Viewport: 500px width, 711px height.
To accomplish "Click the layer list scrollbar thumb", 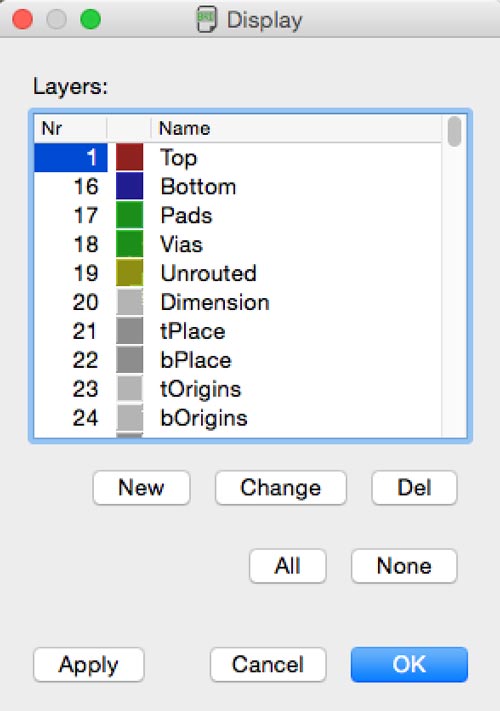I will click(x=454, y=131).
